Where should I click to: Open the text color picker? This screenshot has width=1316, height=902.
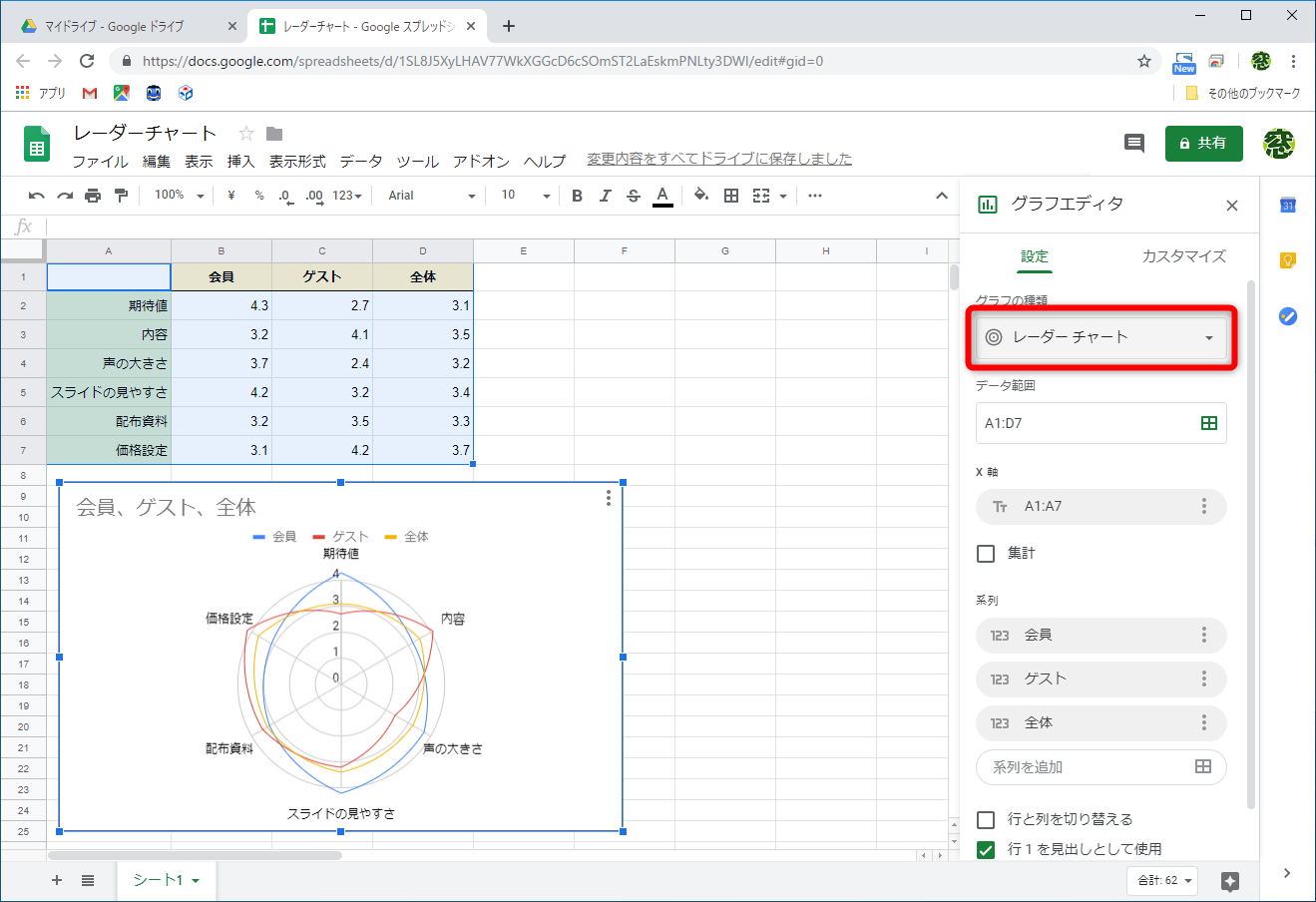coord(660,195)
